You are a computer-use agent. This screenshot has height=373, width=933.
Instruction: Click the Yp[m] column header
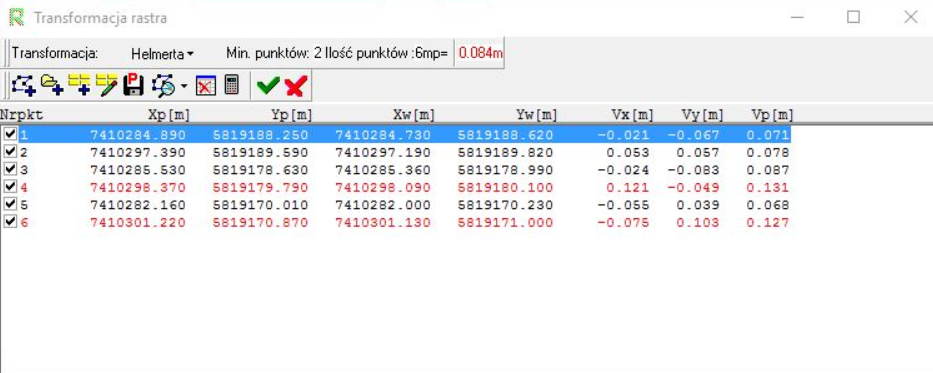tap(291, 114)
